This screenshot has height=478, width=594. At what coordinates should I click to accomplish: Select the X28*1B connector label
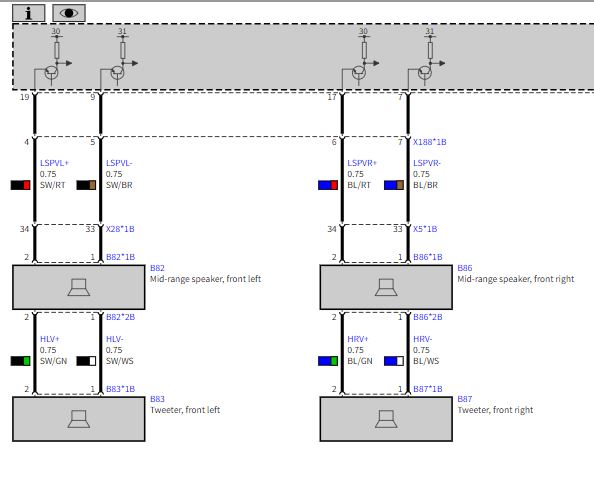(120, 229)
